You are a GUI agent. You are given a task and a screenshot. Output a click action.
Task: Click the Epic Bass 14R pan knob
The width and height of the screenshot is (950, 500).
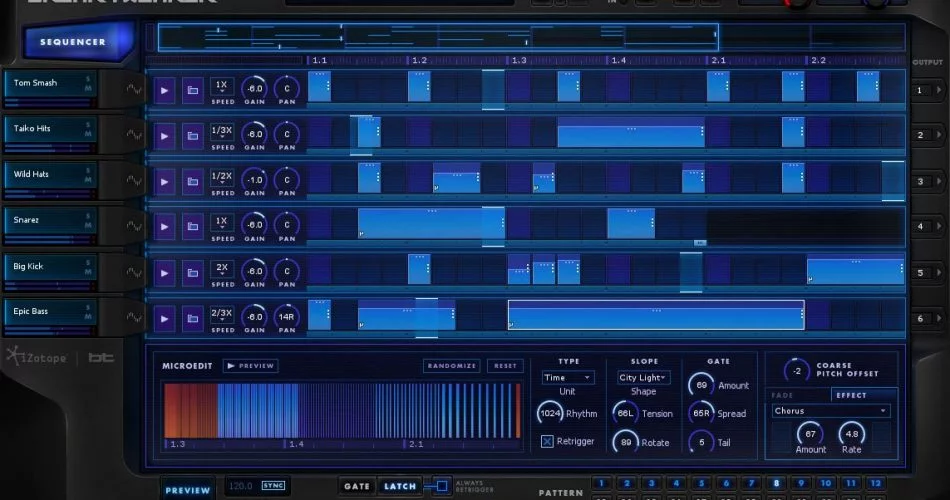(x=287, y=316)
